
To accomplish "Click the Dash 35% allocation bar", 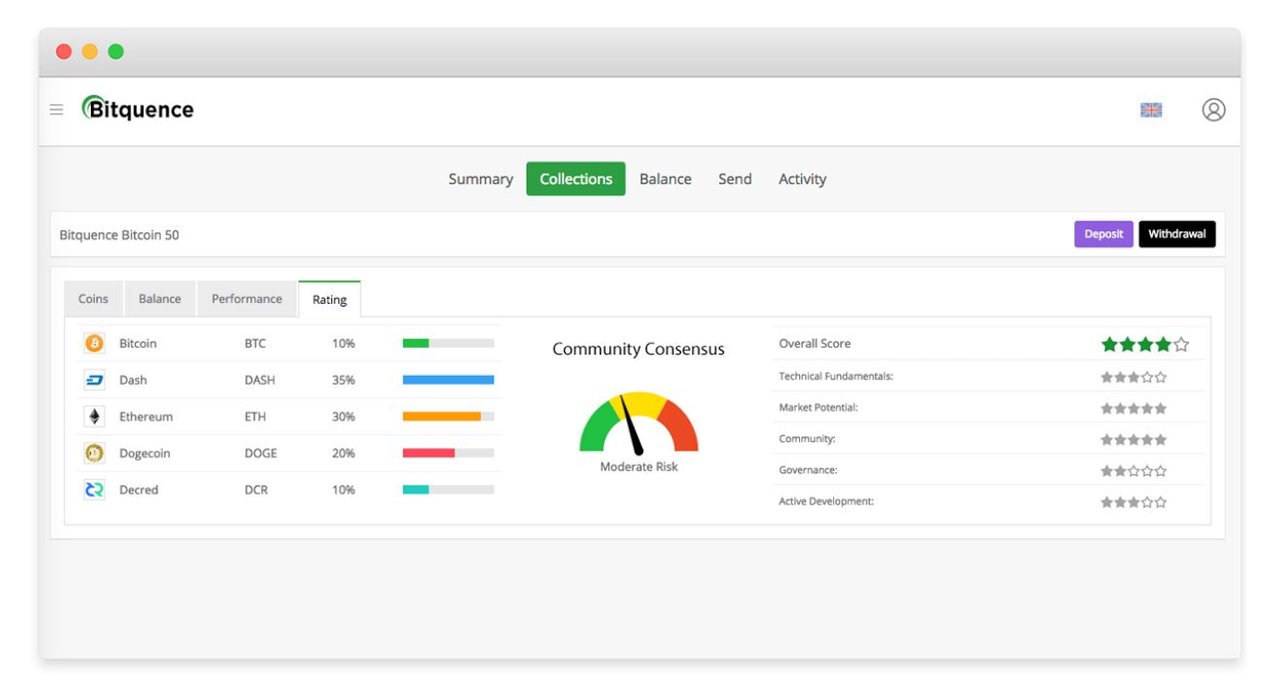I will coord(448,380).
